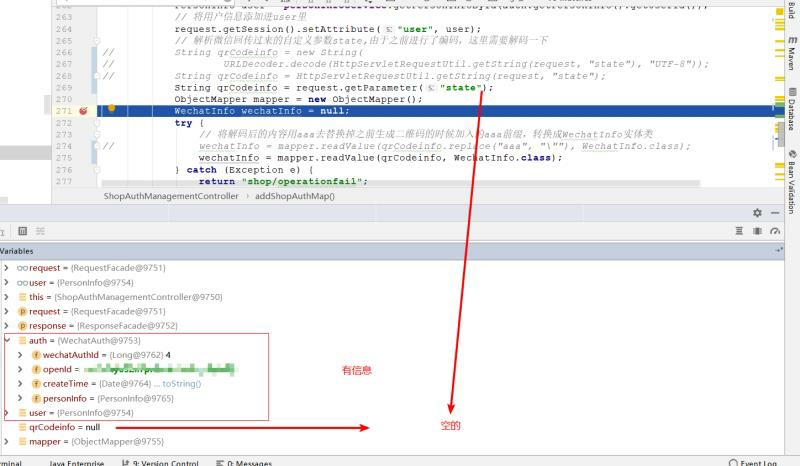800x466 pixels.
Task: Open debug panel settings gear
Action: 757,213
